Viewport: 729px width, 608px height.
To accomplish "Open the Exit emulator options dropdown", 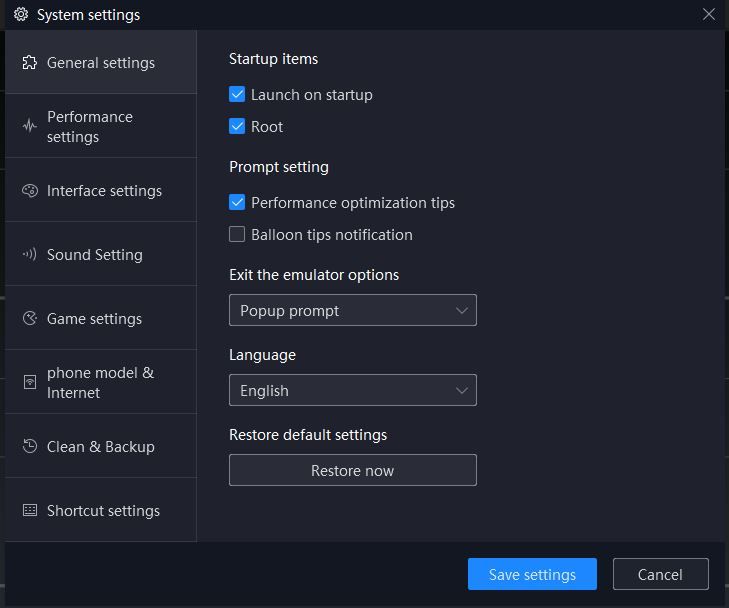I will coord(352,310).
